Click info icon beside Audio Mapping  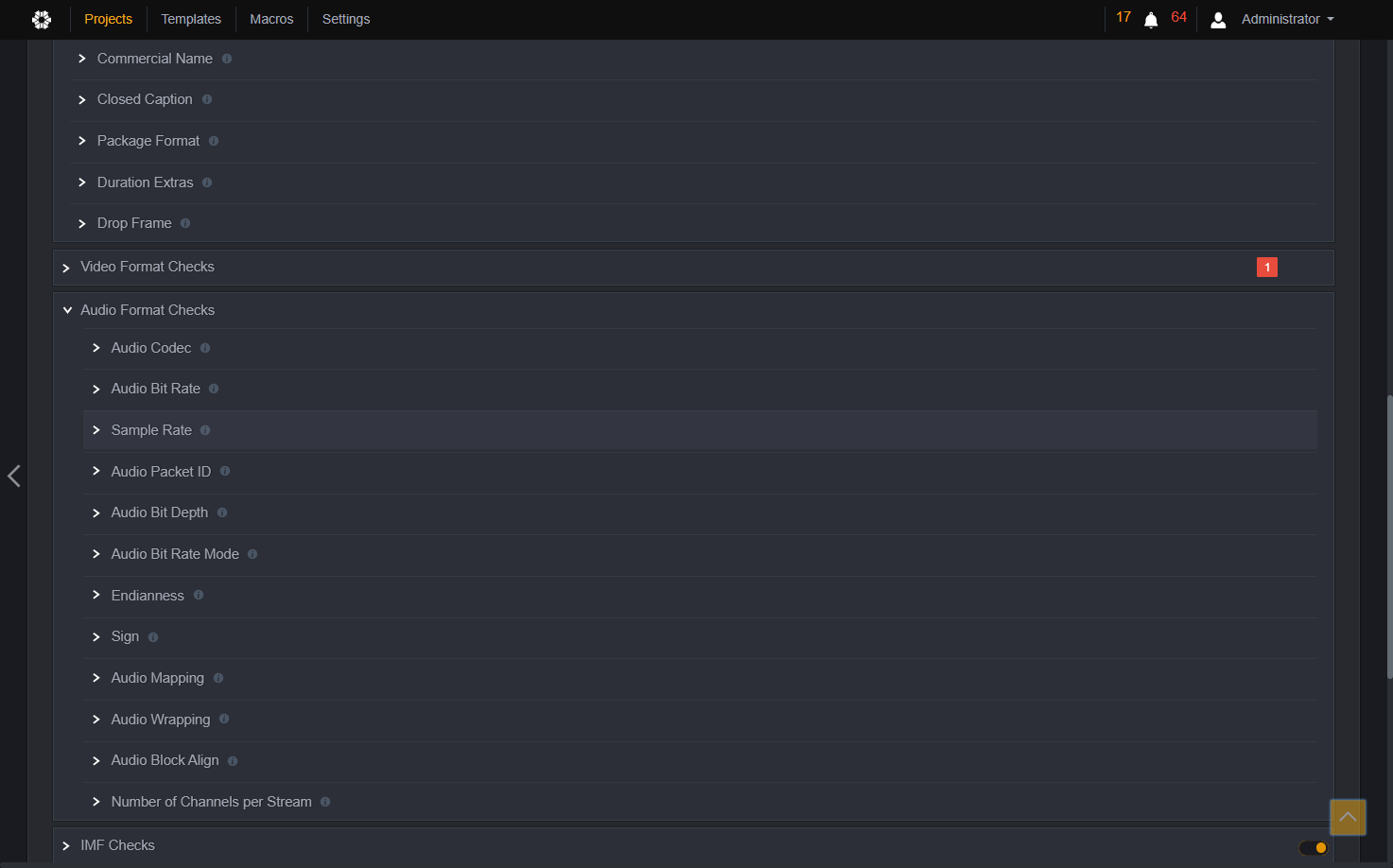(218, 678)
